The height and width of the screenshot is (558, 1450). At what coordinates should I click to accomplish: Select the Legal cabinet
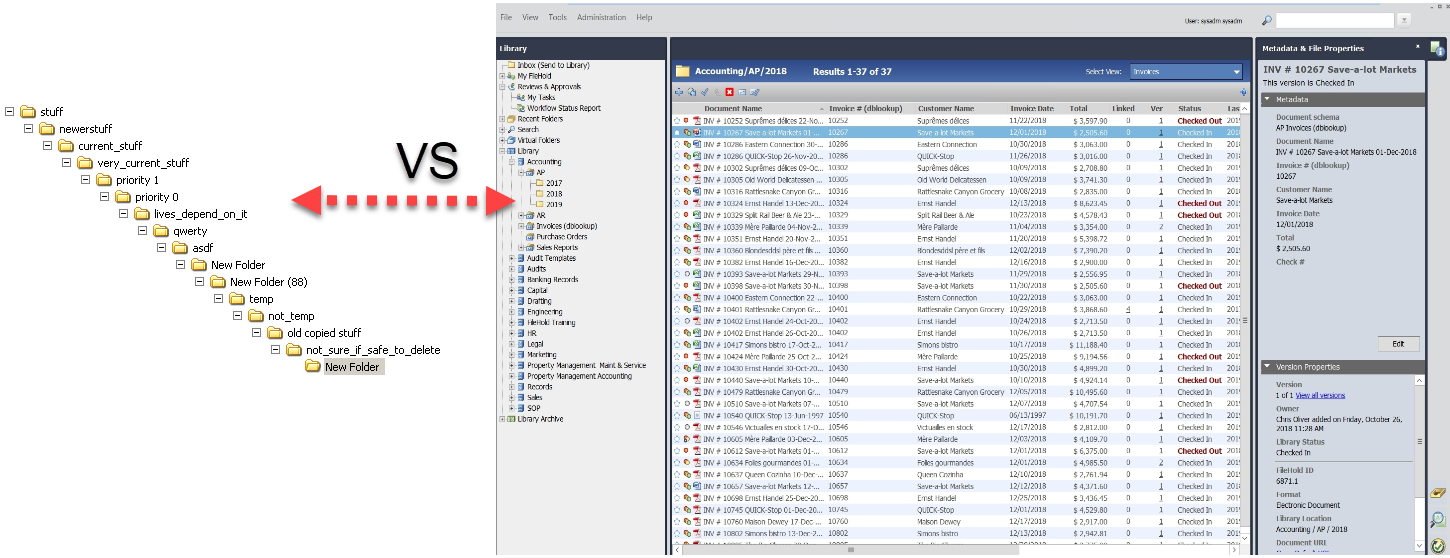pyautogui.click(x=536, y=344)
